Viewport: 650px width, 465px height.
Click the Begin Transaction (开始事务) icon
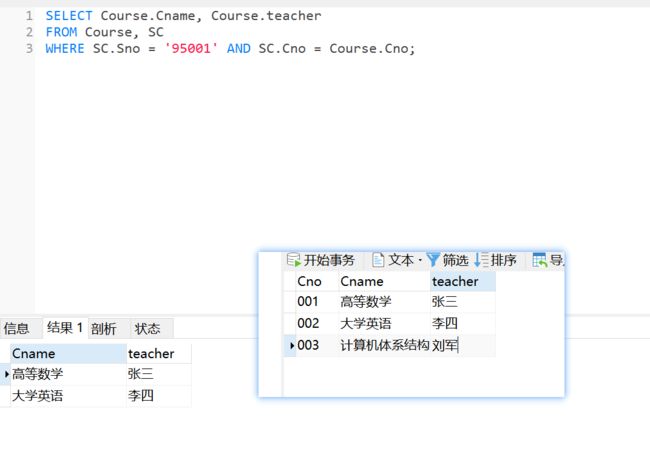tap(293, 260)
